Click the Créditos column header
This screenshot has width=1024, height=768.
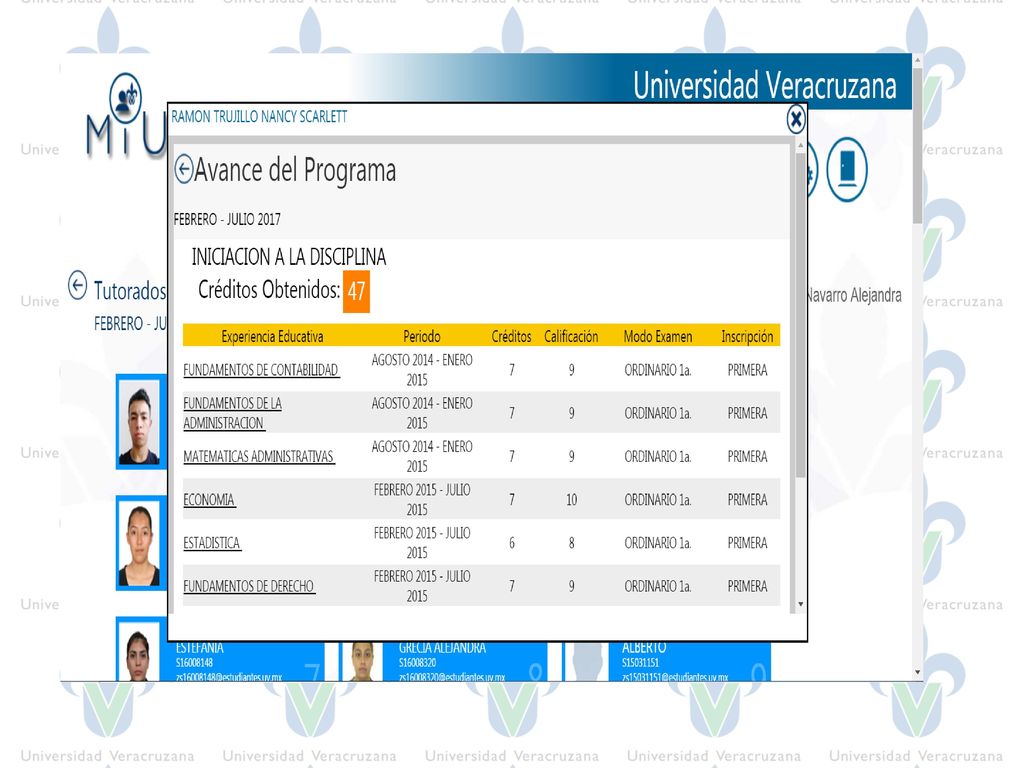pos(511,336)
